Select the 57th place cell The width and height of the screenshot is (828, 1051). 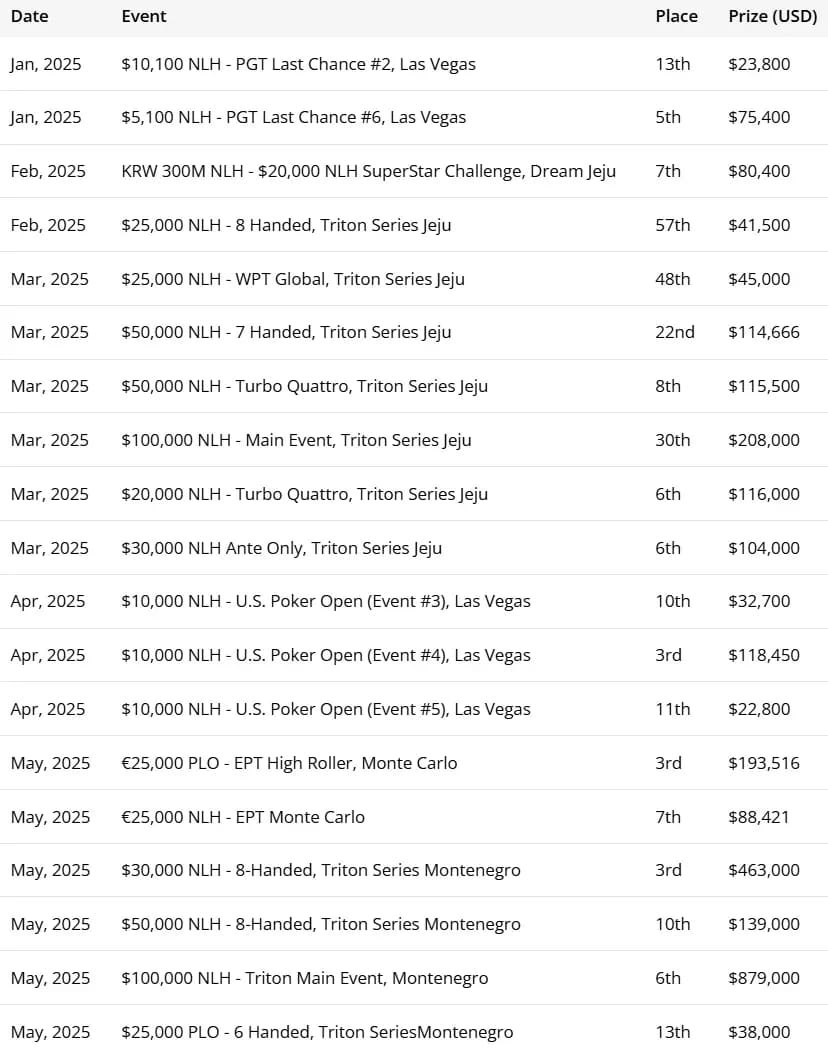coord(673,225)
